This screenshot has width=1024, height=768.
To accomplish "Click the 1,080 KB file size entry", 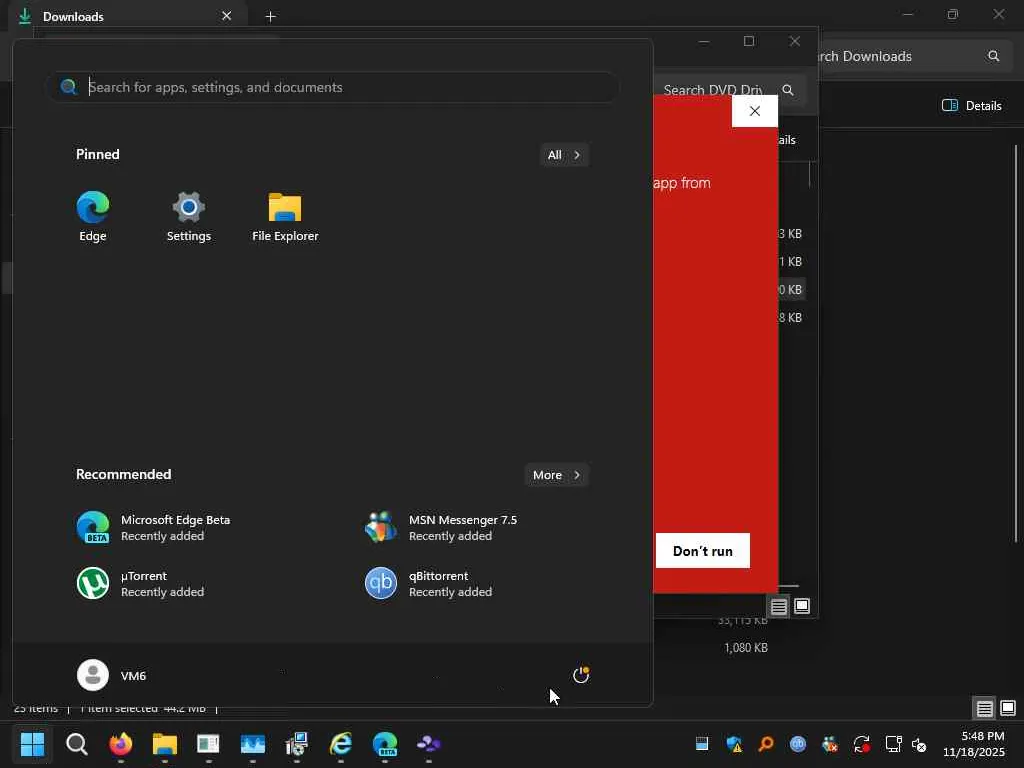I will point(746,648).
